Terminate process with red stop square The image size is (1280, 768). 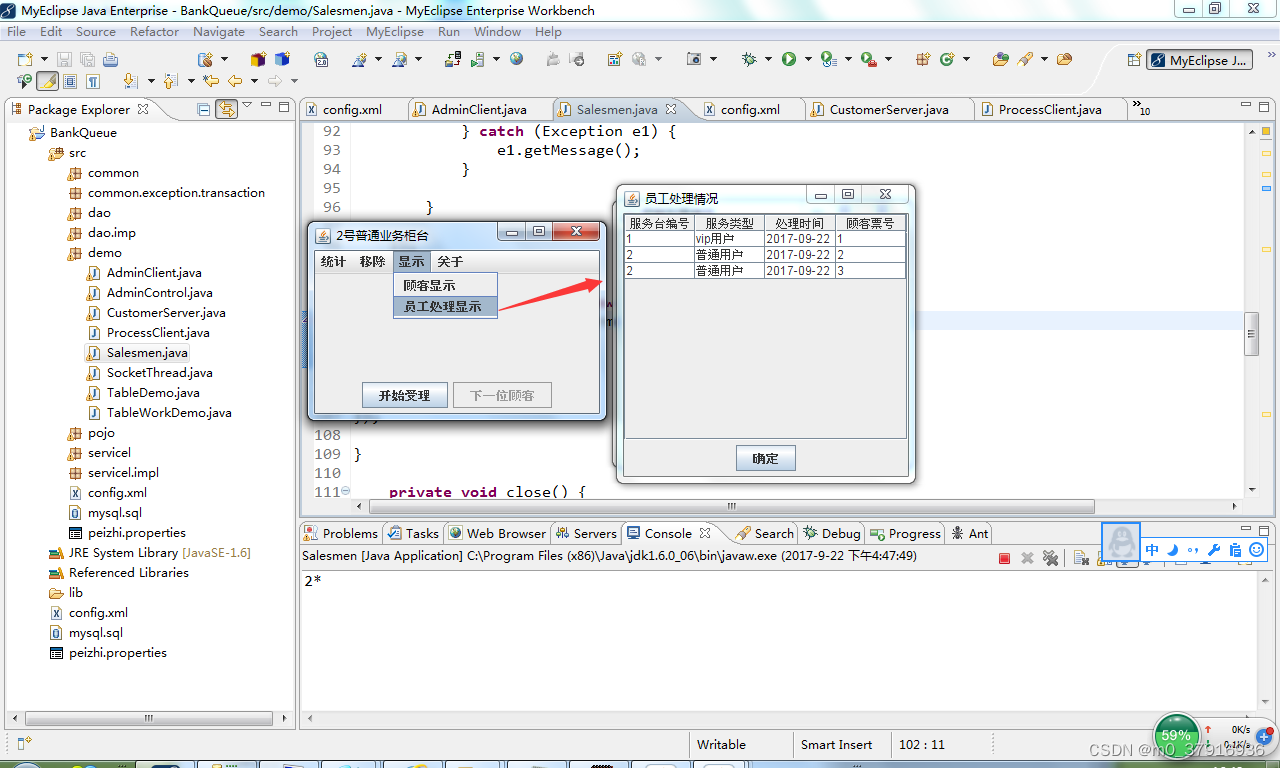coord(1004,558)
